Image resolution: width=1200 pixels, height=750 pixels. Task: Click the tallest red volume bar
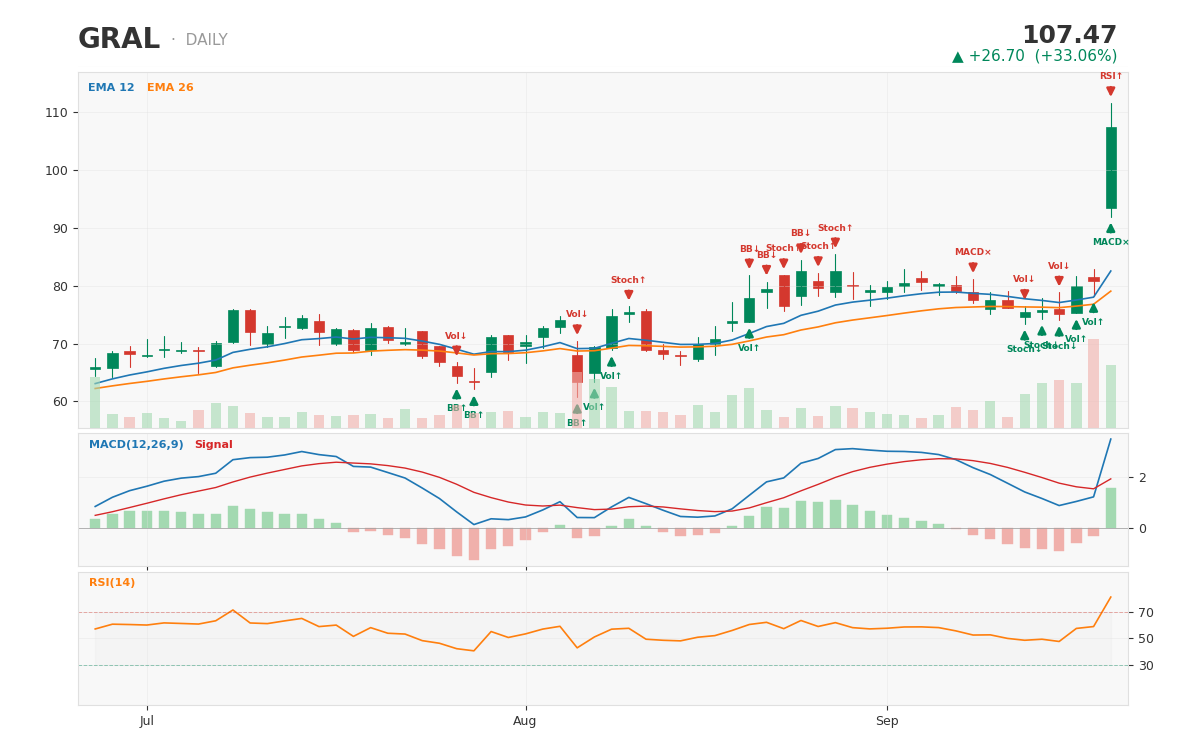point(1094,384)
